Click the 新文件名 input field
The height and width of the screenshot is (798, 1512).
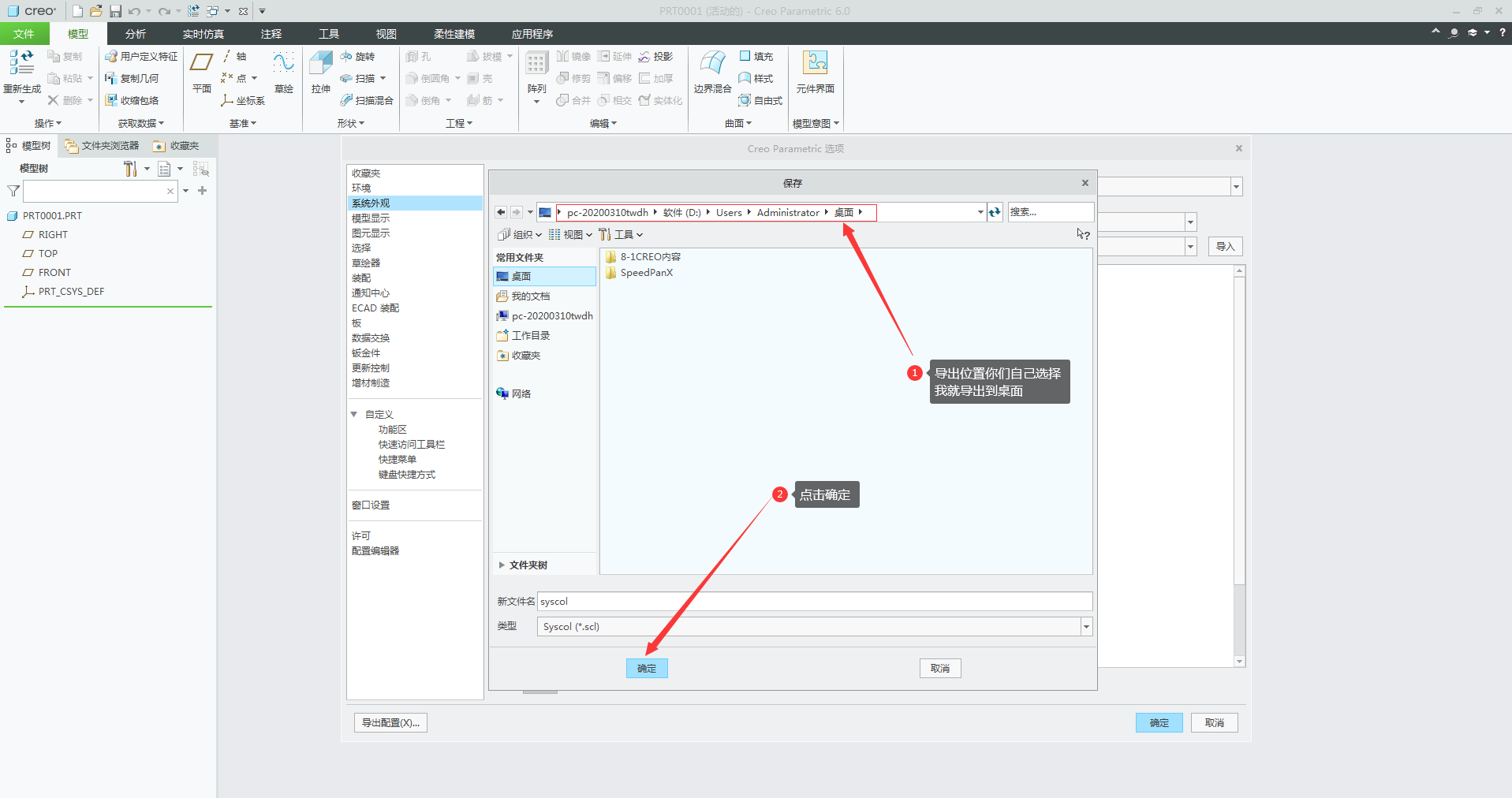click(815, 602)
